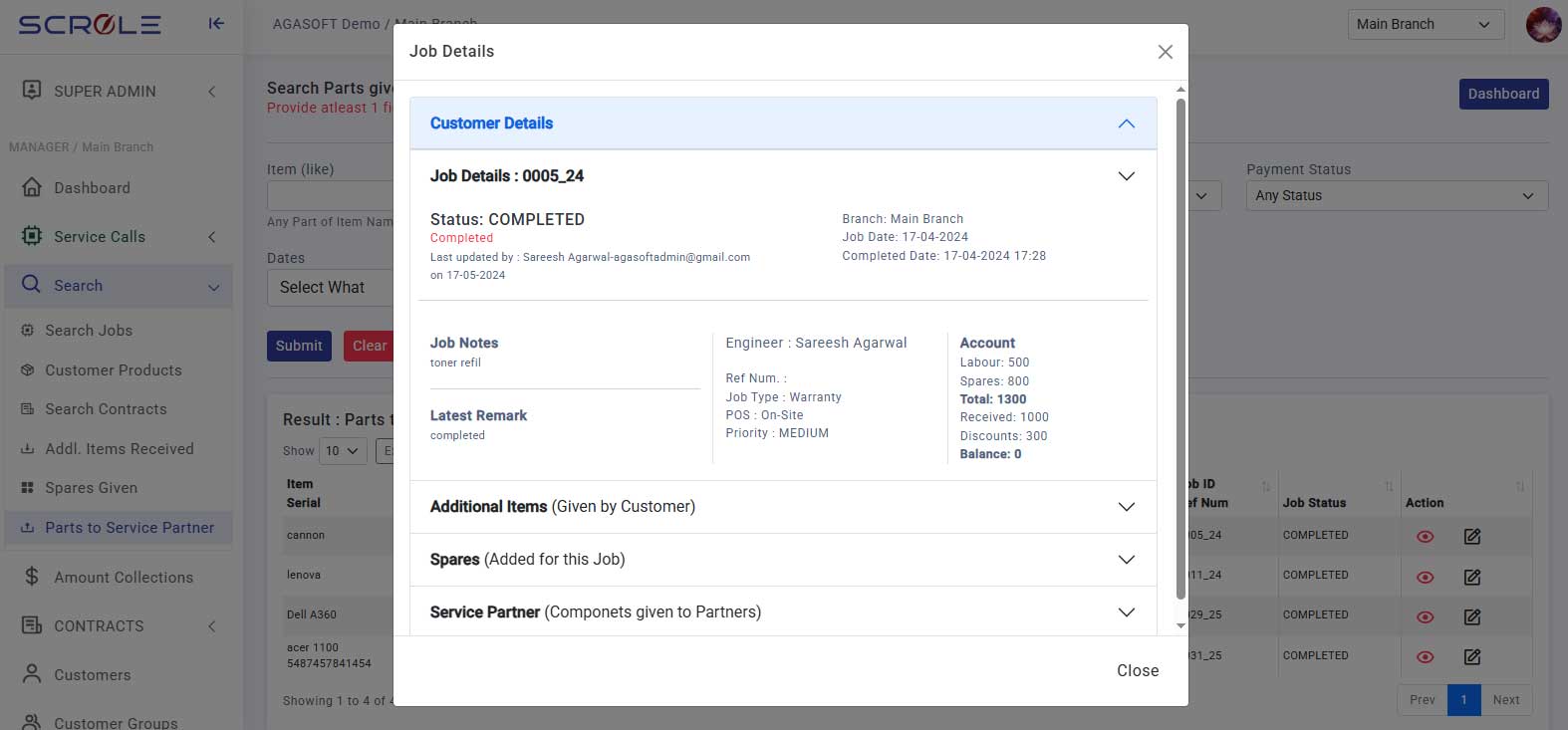Click the Submit button

tap(299, 346)
